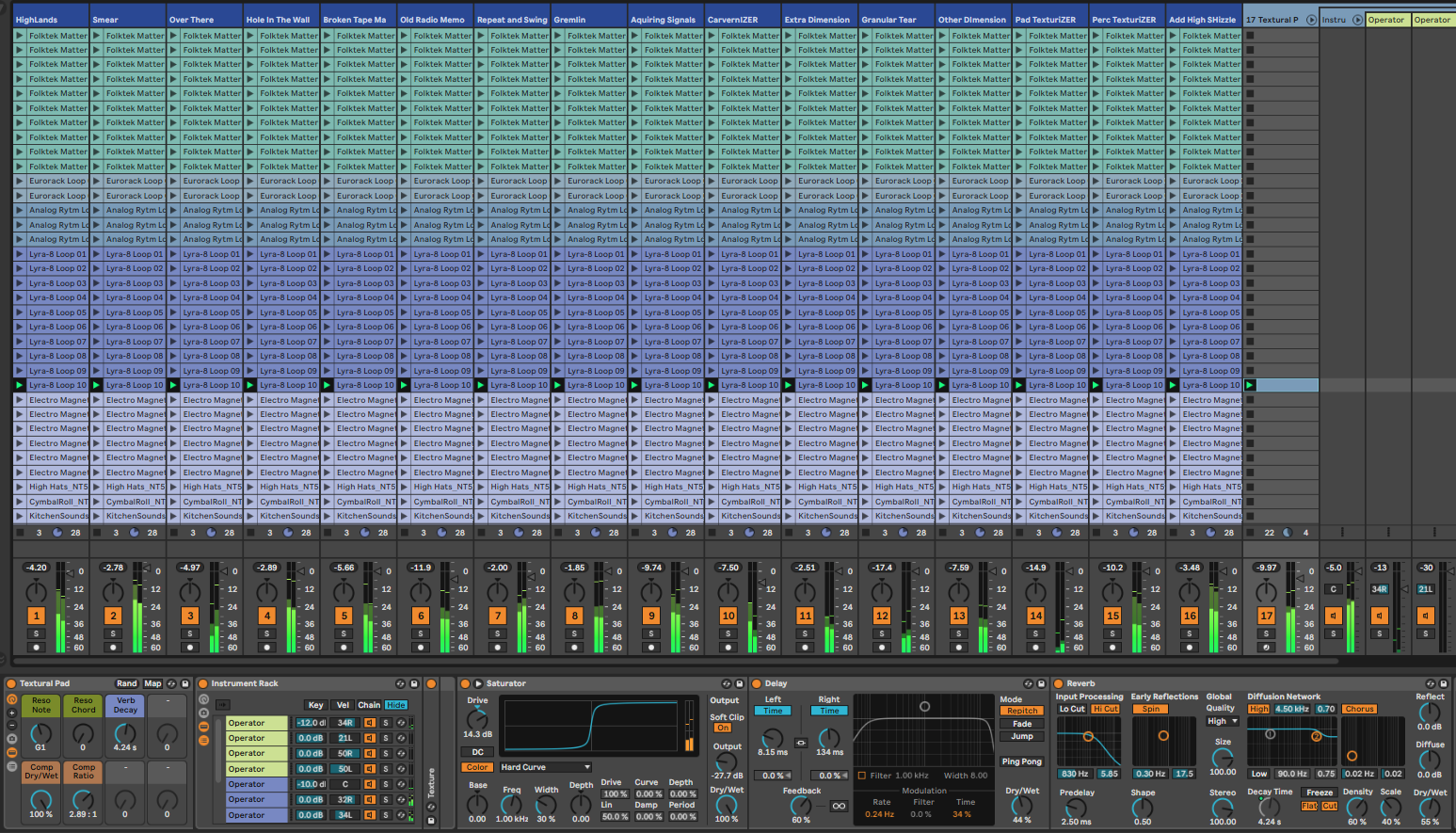This screenshot has height=833, width=1456.
Task: Open the Global Quality dropdown in the Reverb
Action: coord(1222,720)
